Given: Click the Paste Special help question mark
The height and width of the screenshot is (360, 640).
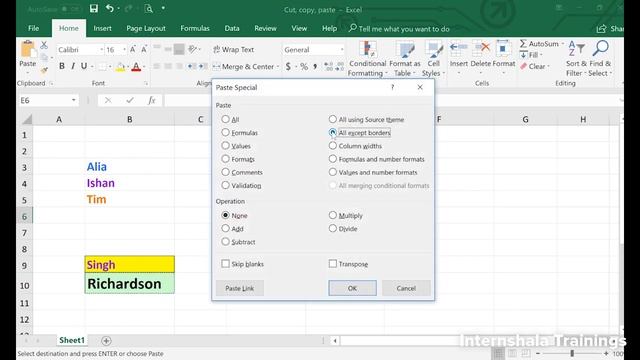Looking at the screenshot, I should pos(393,87).
